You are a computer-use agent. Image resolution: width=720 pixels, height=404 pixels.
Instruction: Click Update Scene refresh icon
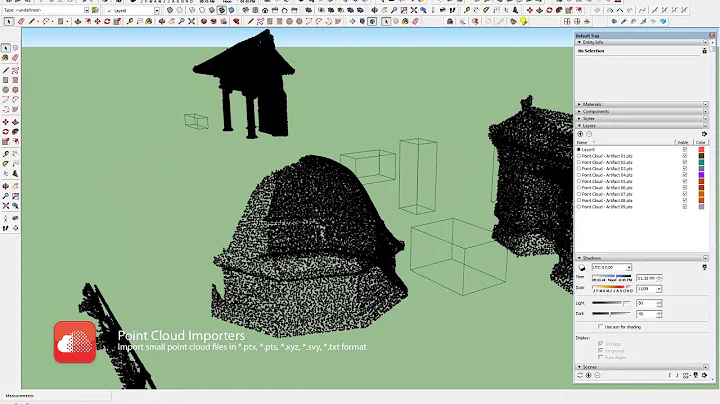tap(580, 375)
